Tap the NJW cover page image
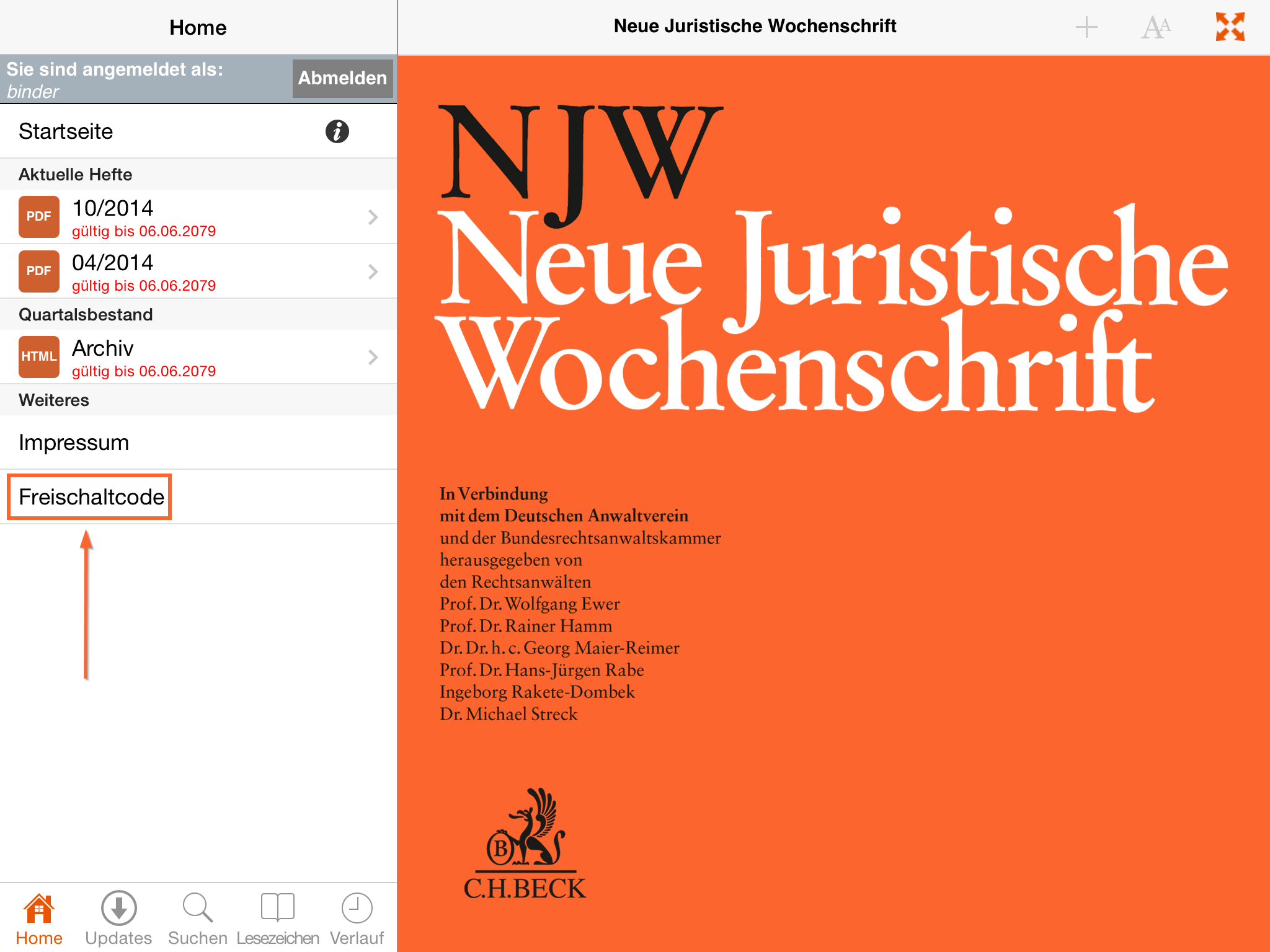This screenshot has height=952, width=1270. 833,503
